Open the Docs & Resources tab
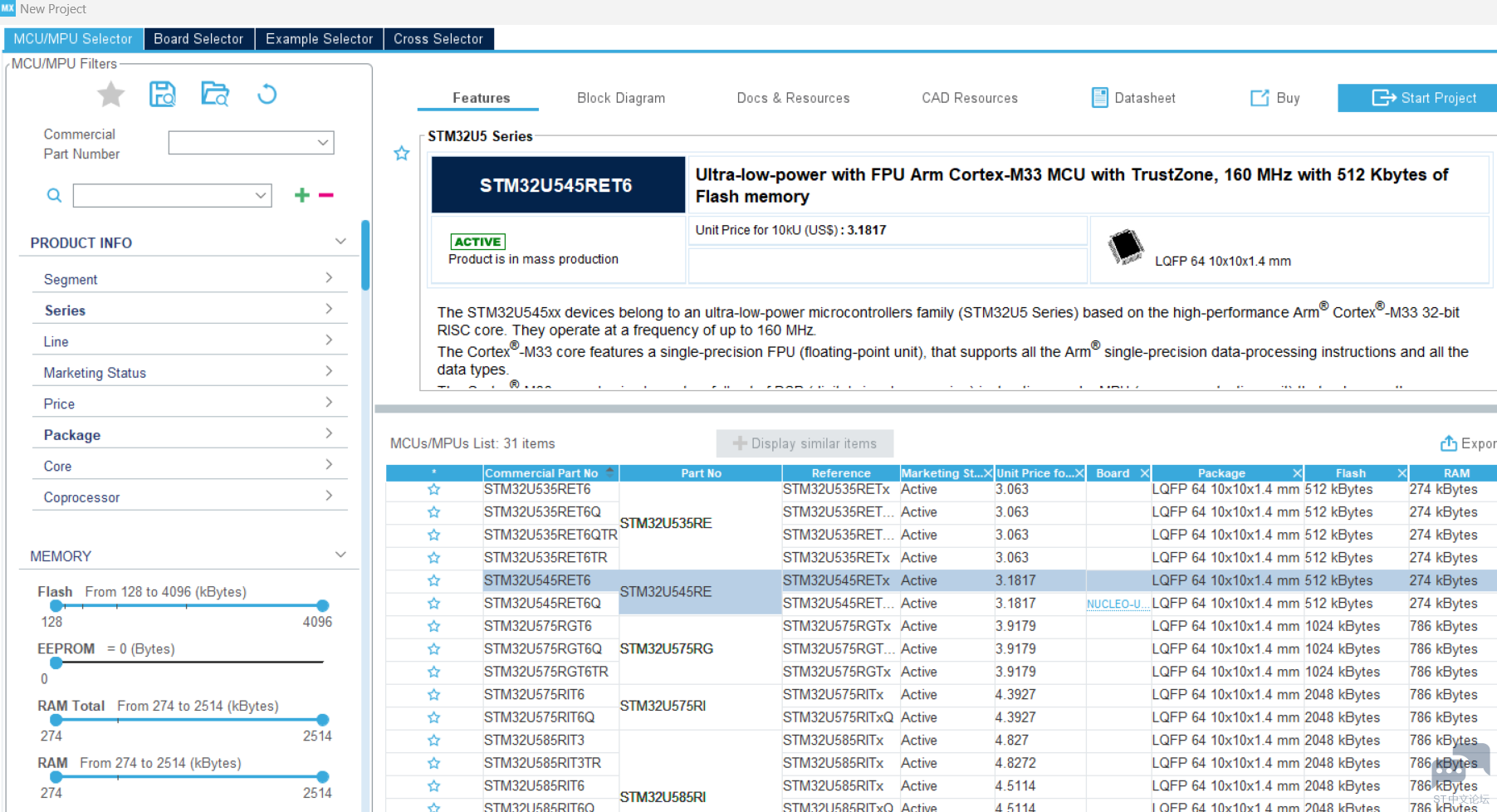Viewport: 1497px width, 812px height. click(793, 98)
